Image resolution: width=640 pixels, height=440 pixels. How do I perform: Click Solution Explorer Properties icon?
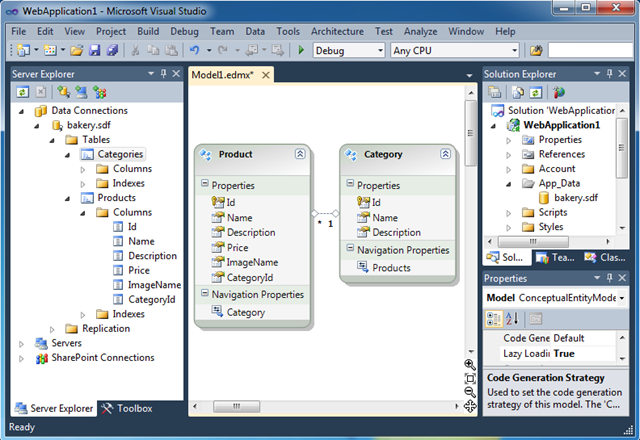(x=494, y=92)
